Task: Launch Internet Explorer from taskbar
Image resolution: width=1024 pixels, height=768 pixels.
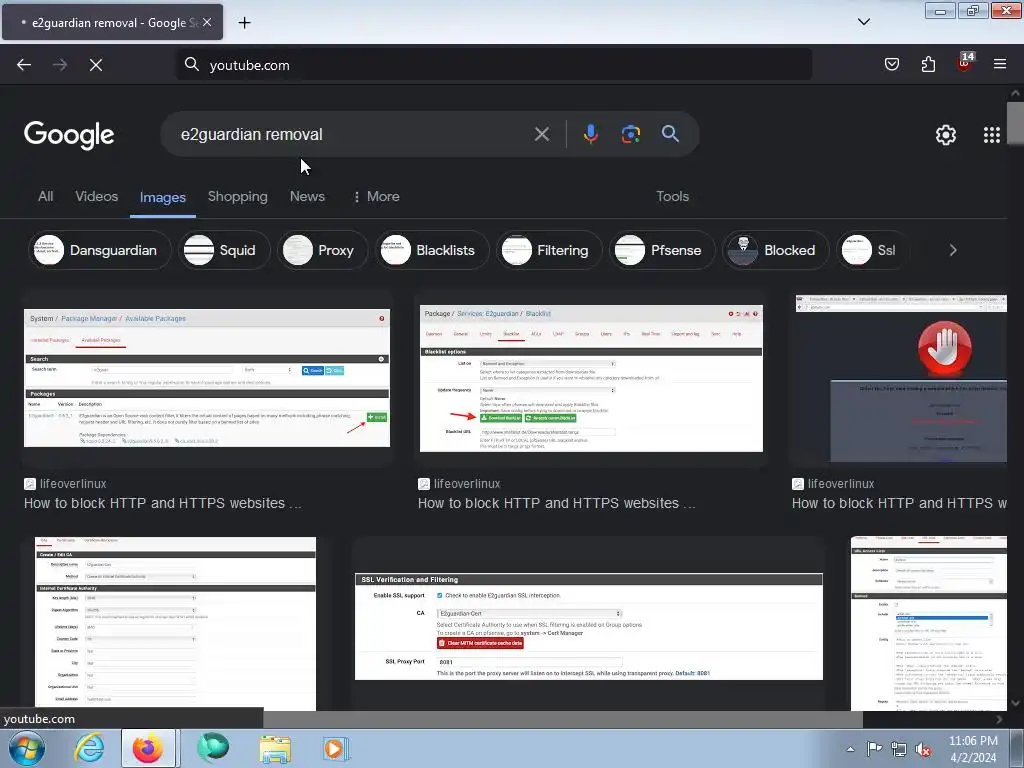Action: (89, 748)
